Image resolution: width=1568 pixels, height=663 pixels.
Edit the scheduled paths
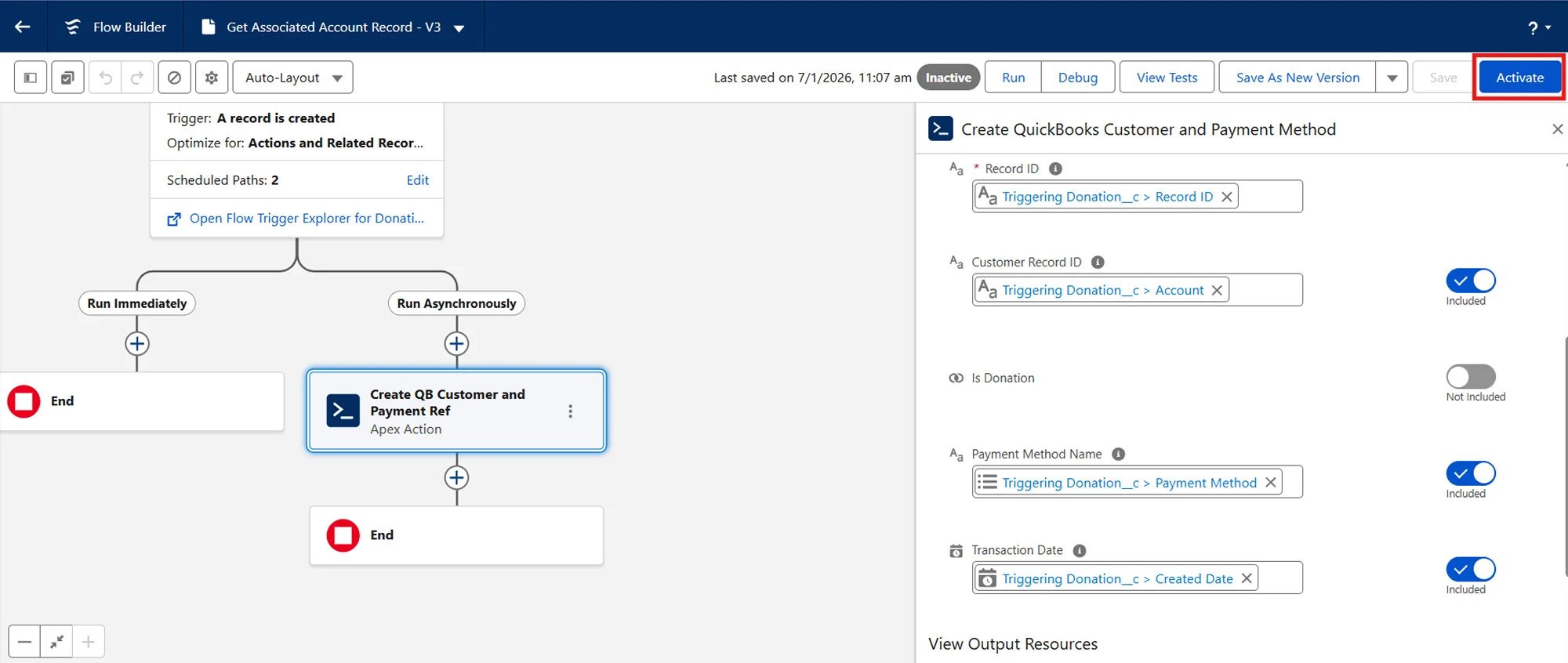pyautogui.click(x=417, y=180)
